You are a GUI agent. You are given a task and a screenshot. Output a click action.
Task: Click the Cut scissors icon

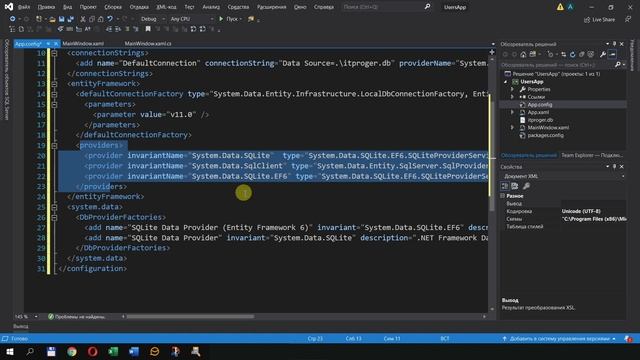83,19
